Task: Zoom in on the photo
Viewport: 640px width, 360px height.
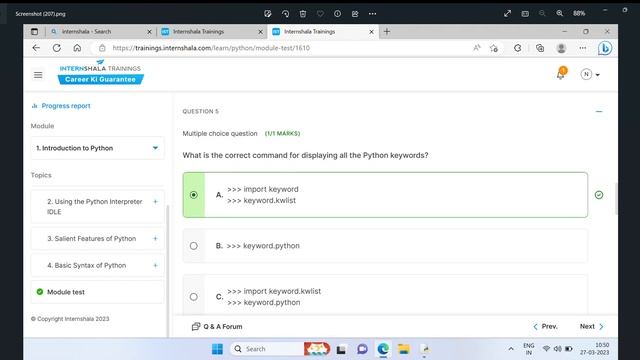Action: pos(560,13)
